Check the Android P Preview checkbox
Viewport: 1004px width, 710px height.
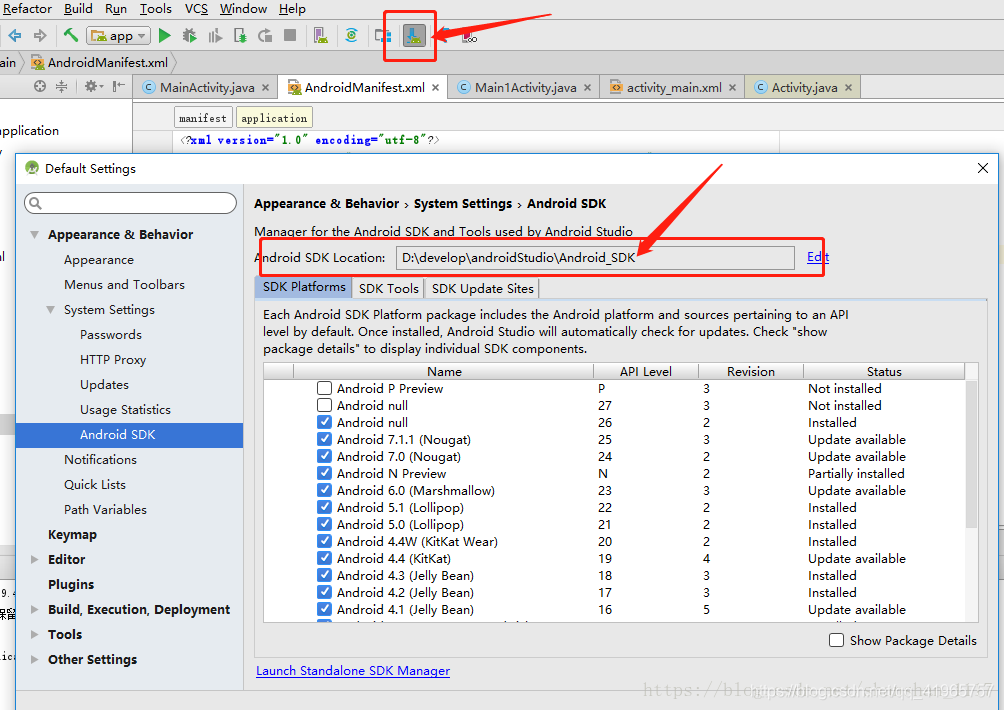click(x=325, y=388)
